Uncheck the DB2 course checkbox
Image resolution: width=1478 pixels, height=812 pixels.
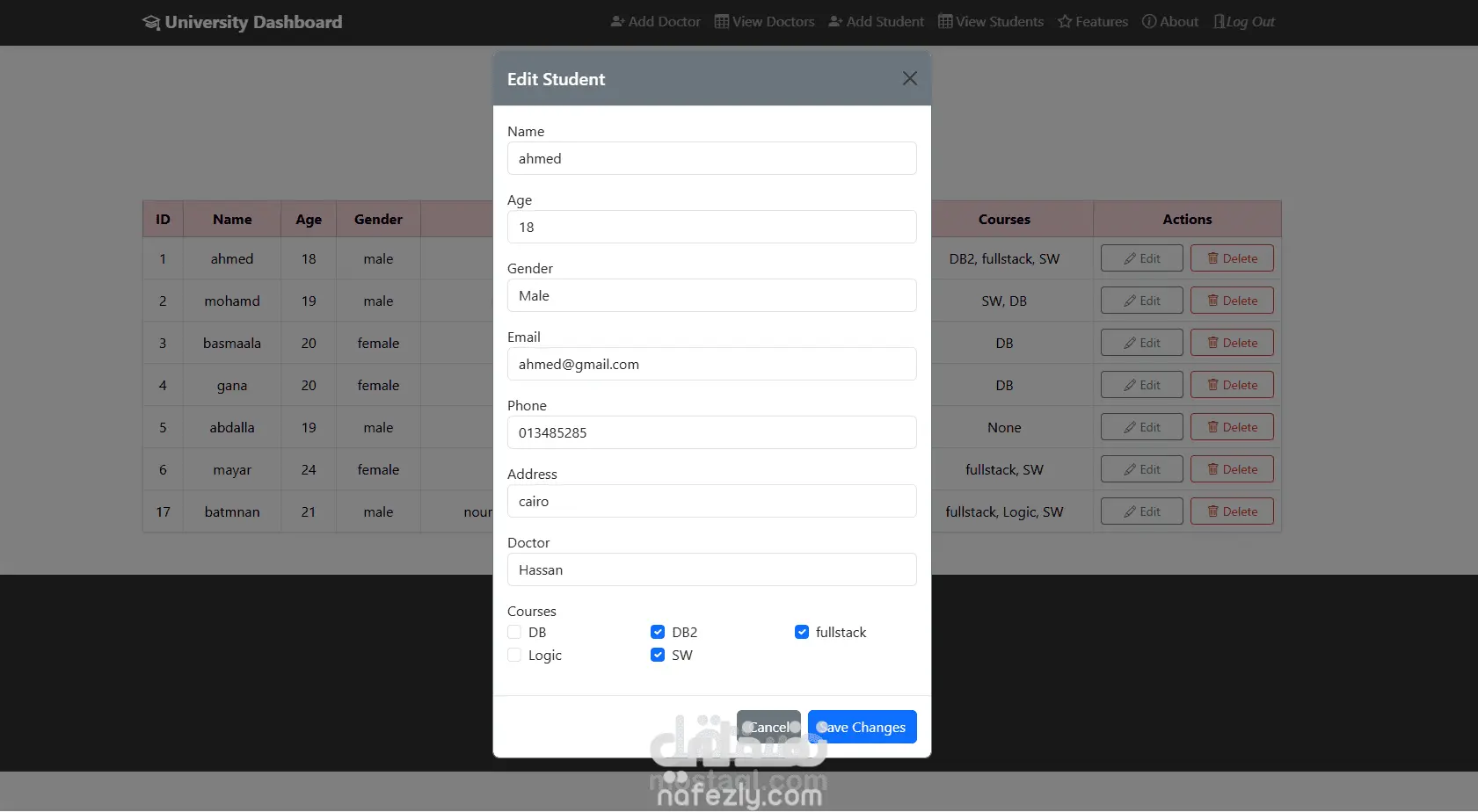[658, 632]
